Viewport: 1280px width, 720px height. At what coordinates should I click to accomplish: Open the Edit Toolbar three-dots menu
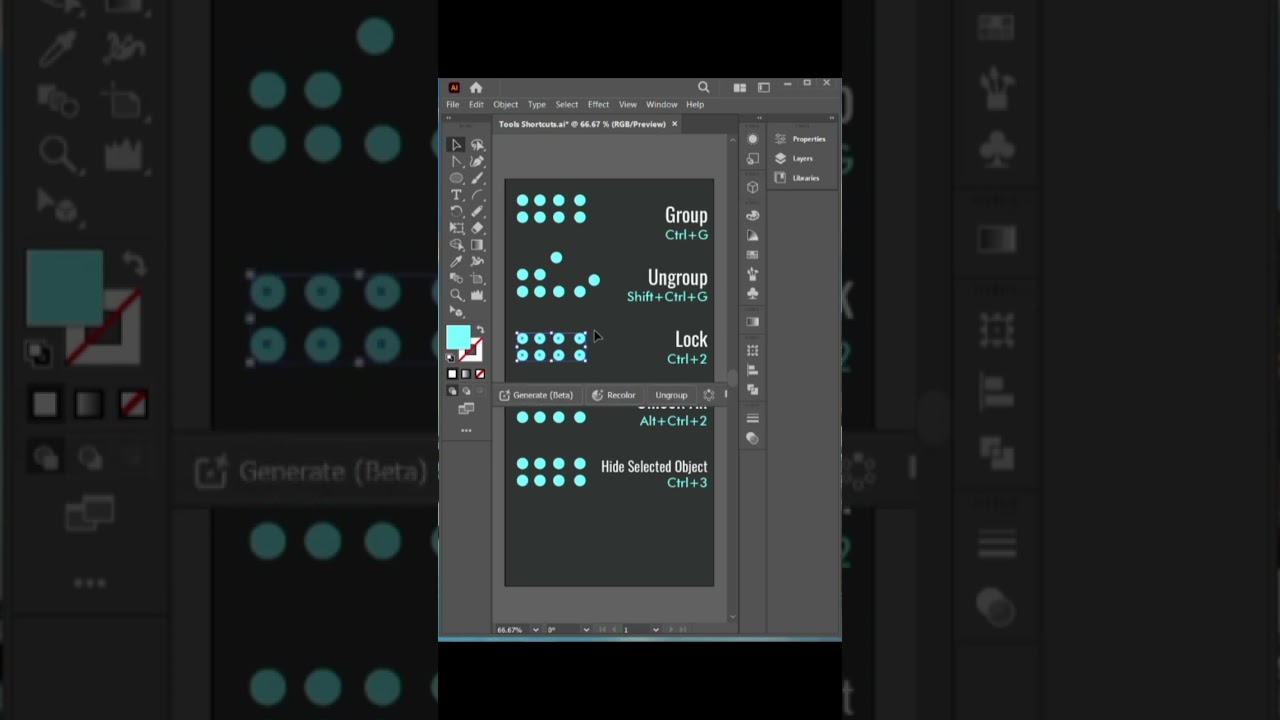pos(466,430)
